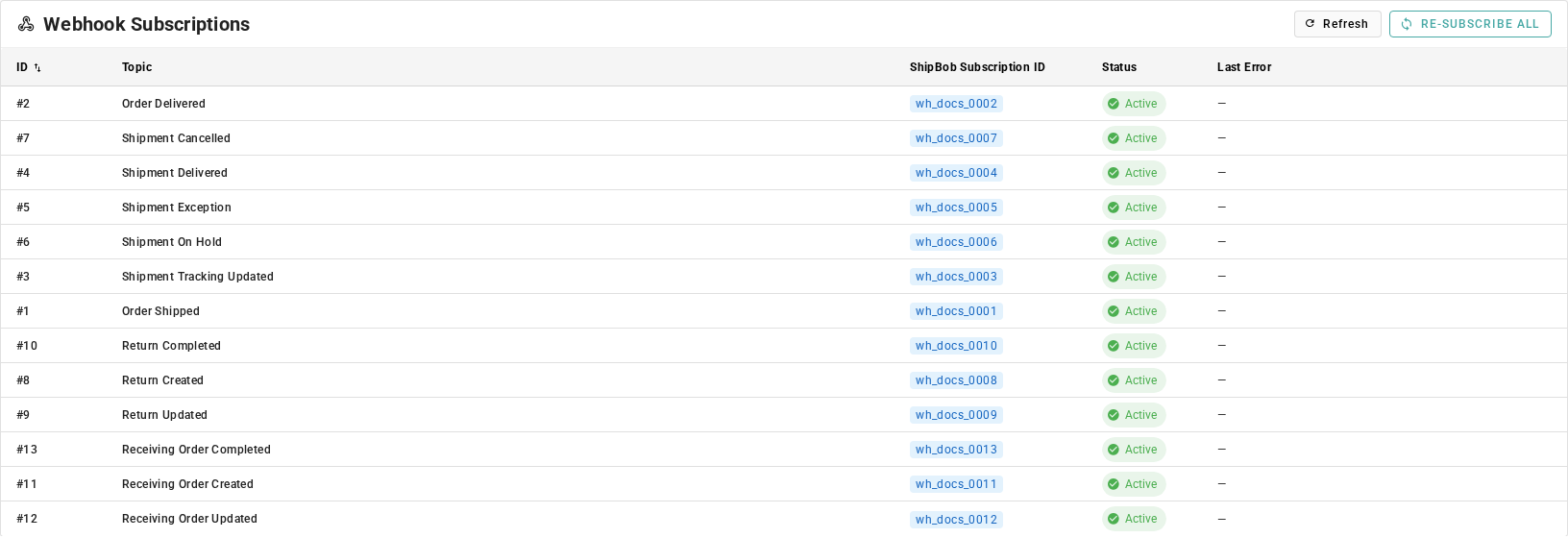
Task: Click the Active badge for Shipment Tracking Updated
Action: point(1134,277)
